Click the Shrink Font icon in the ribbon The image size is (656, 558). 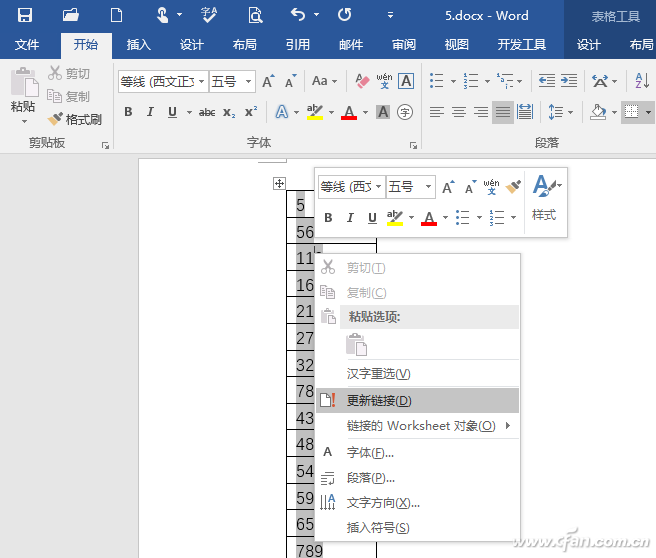pyautogui.click(x=290, y=81)
